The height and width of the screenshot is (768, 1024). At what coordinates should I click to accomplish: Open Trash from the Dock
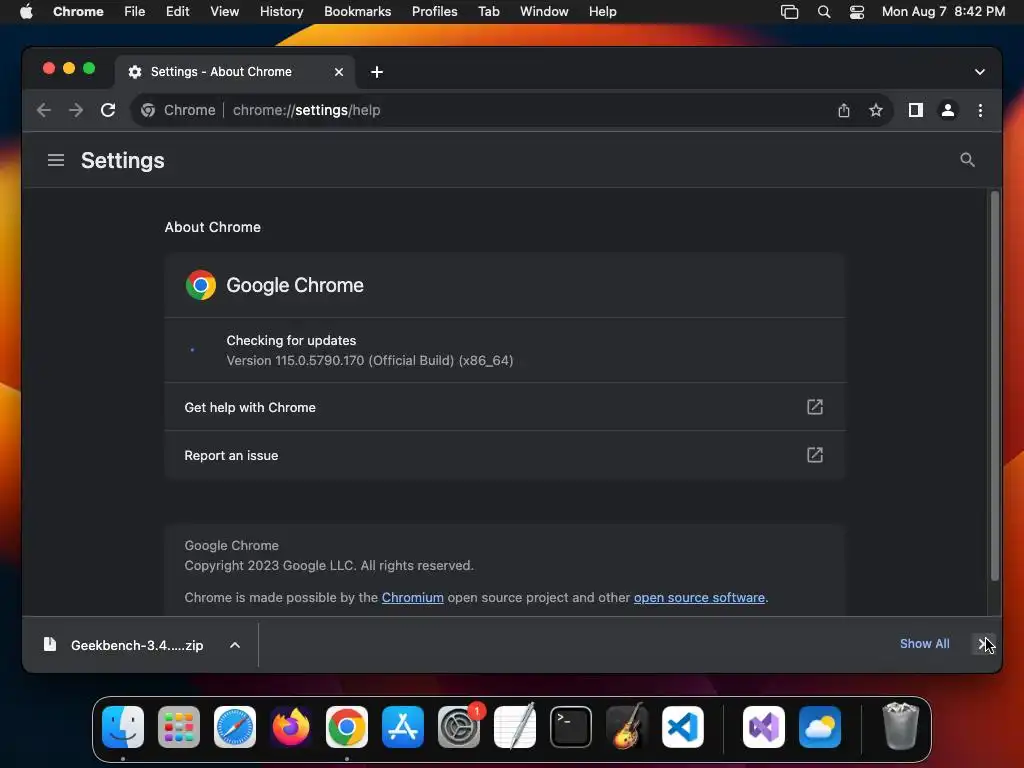coord(901,727)
